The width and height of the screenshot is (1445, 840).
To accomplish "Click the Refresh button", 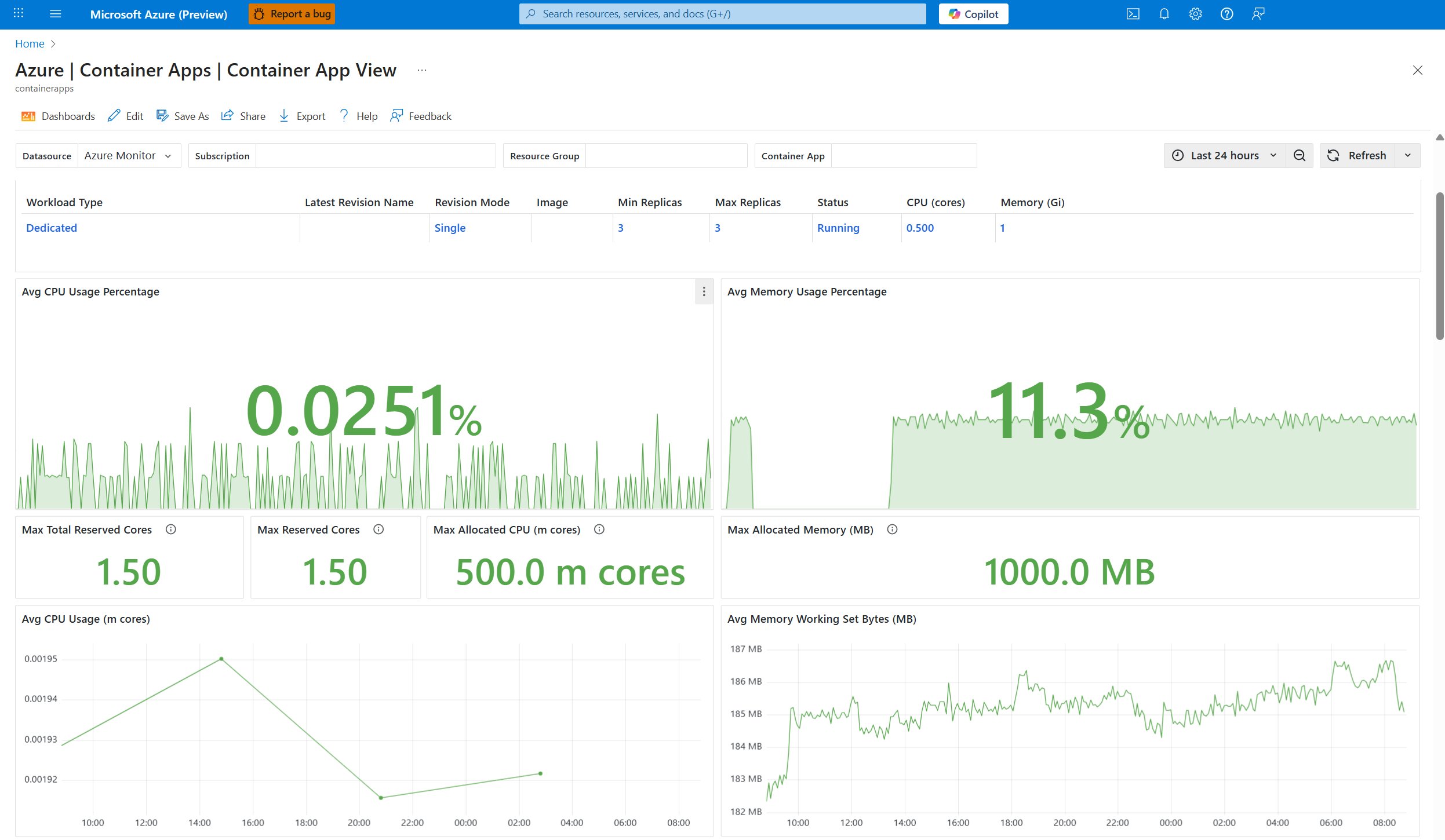I will 1359,155.
